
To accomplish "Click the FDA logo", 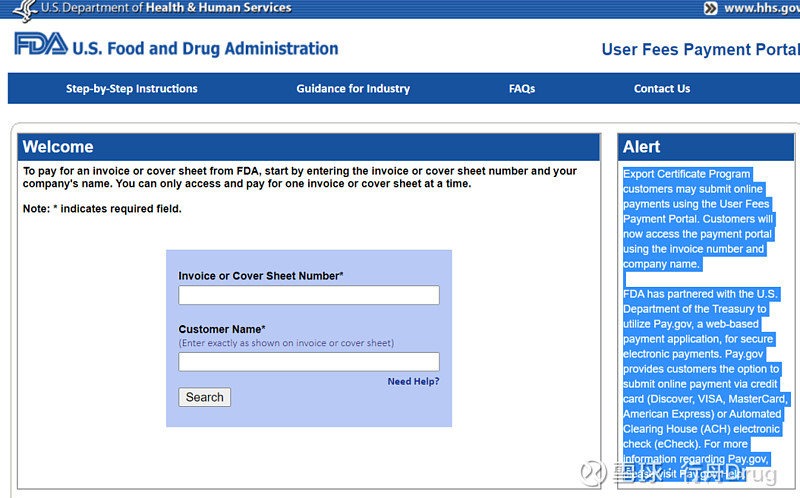I will coord(41,45).
